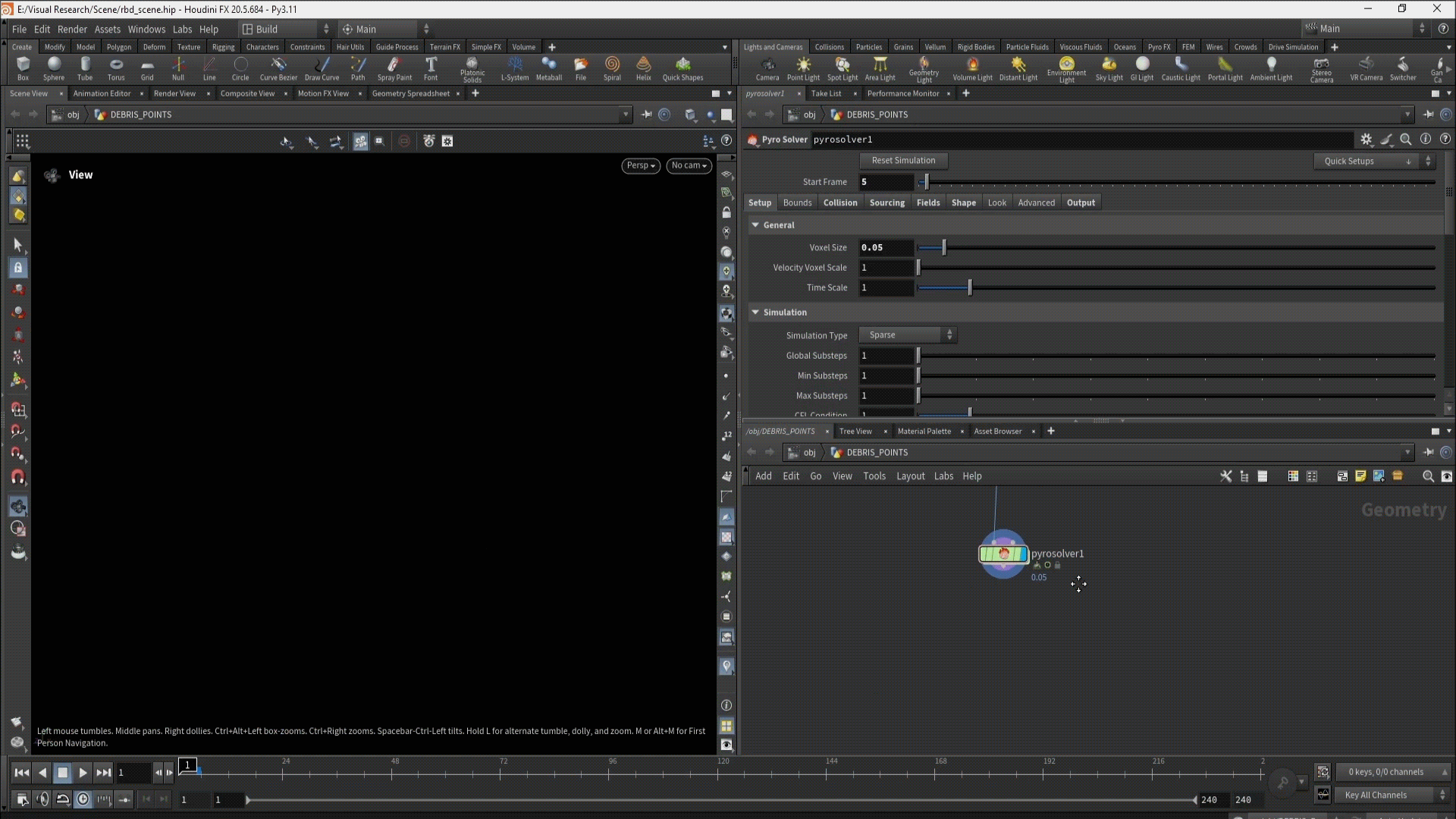Toggle real-time playback clock icon

click(x=83, y=799)
